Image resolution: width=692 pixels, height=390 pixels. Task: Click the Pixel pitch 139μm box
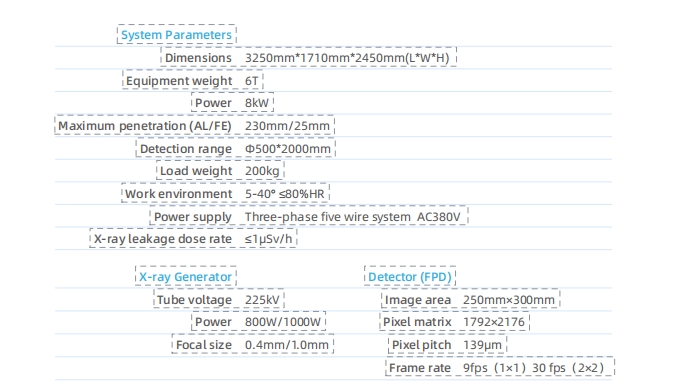pos(447,344)
